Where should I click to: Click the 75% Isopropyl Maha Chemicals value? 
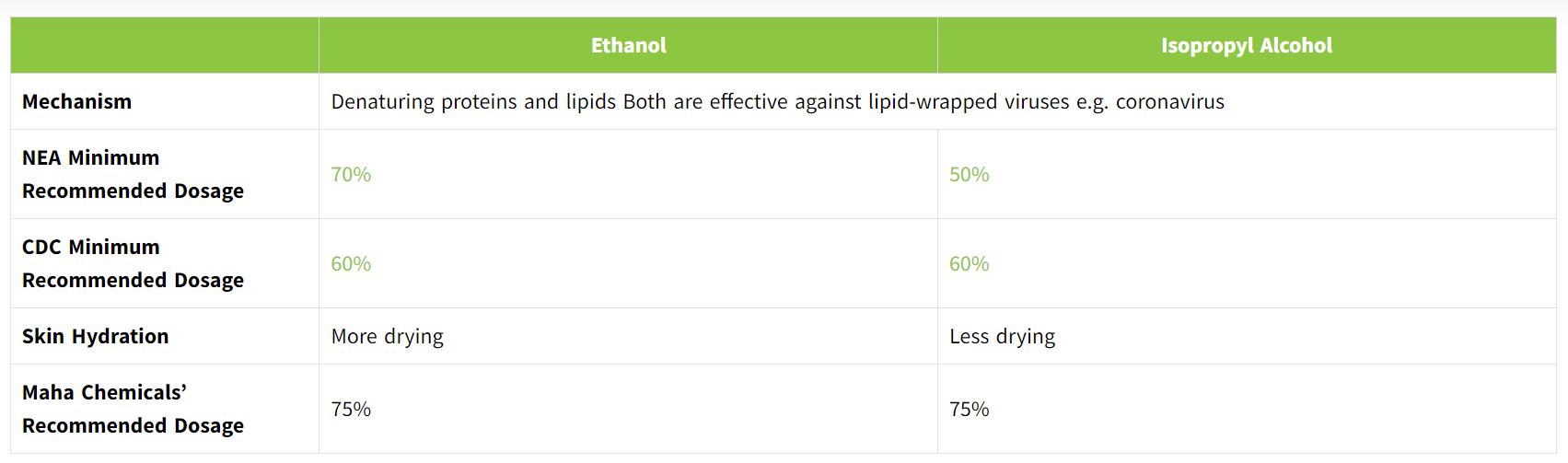tap(969, 409)
